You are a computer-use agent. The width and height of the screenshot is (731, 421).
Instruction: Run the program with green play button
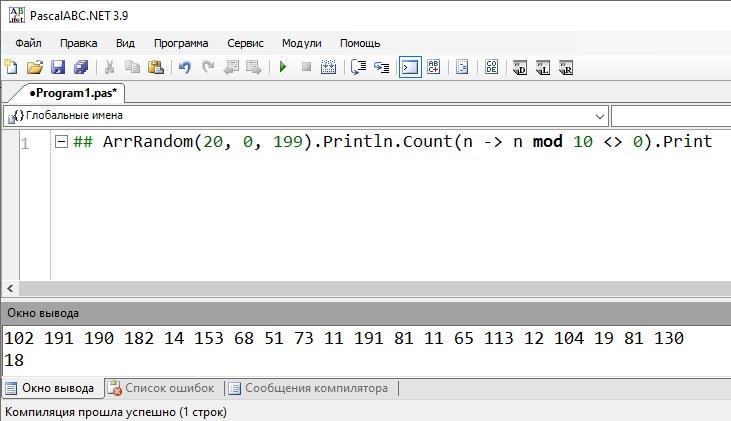tap(283, 67)
